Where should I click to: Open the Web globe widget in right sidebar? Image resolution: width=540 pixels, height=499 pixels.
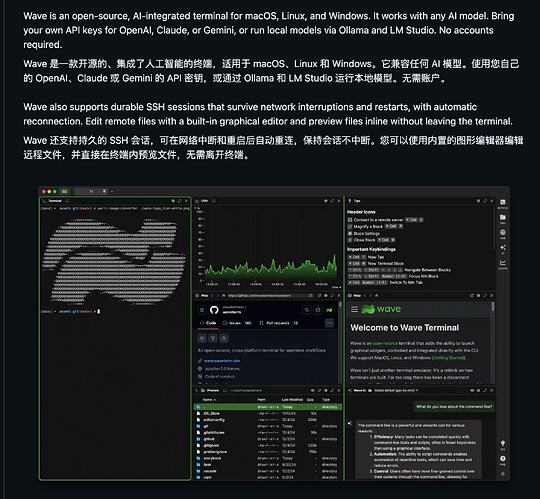502,233
